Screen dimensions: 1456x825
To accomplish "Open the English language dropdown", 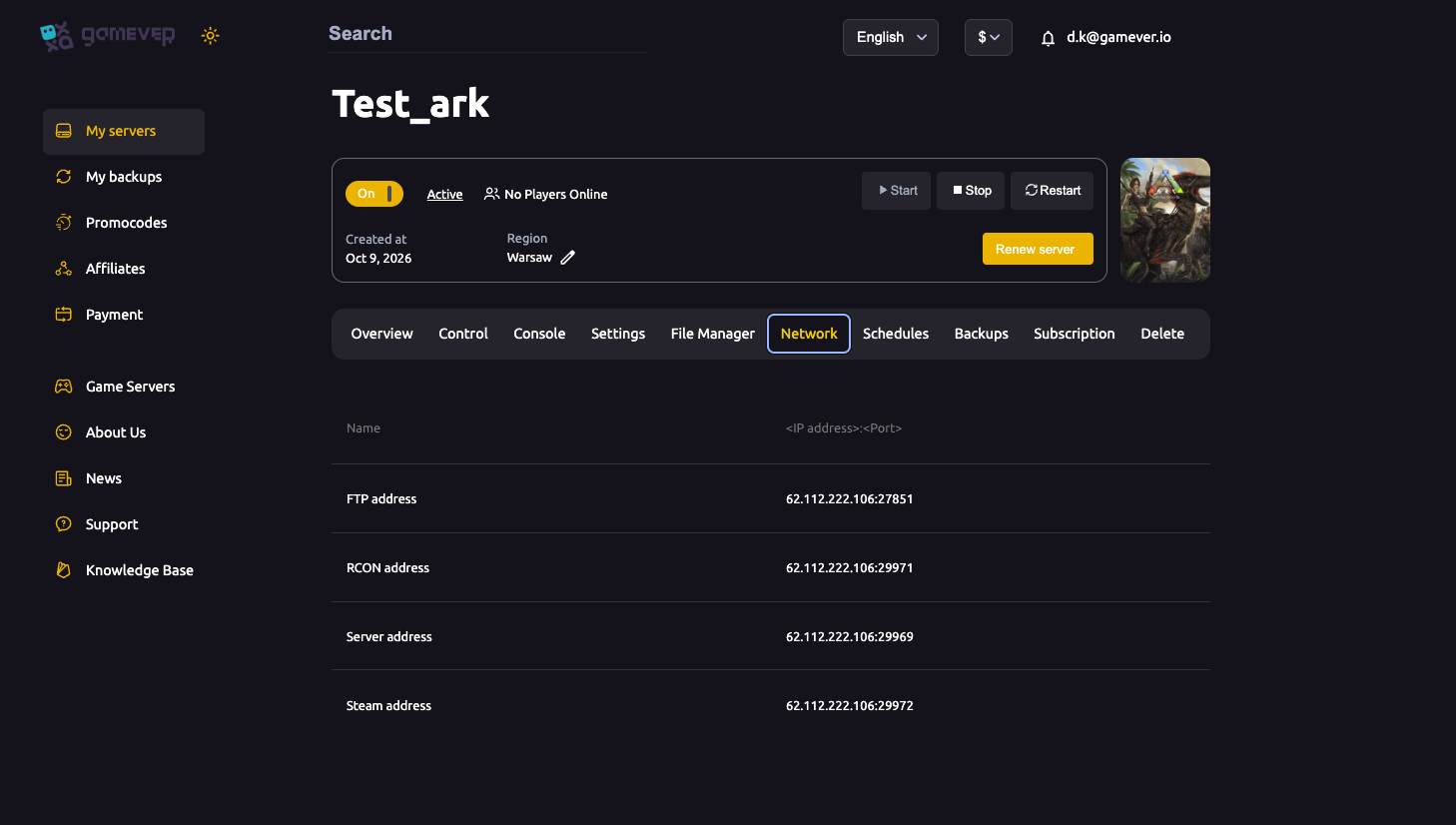I will click(891, 37).
